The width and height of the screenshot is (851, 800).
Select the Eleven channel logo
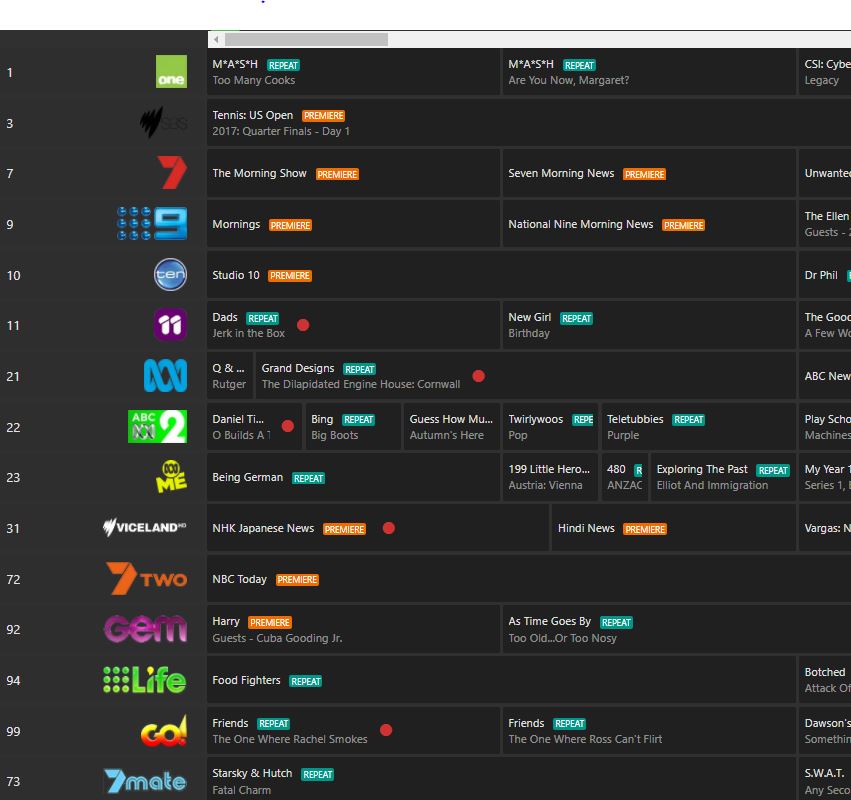pyautogui.click(x=170, y=325)
